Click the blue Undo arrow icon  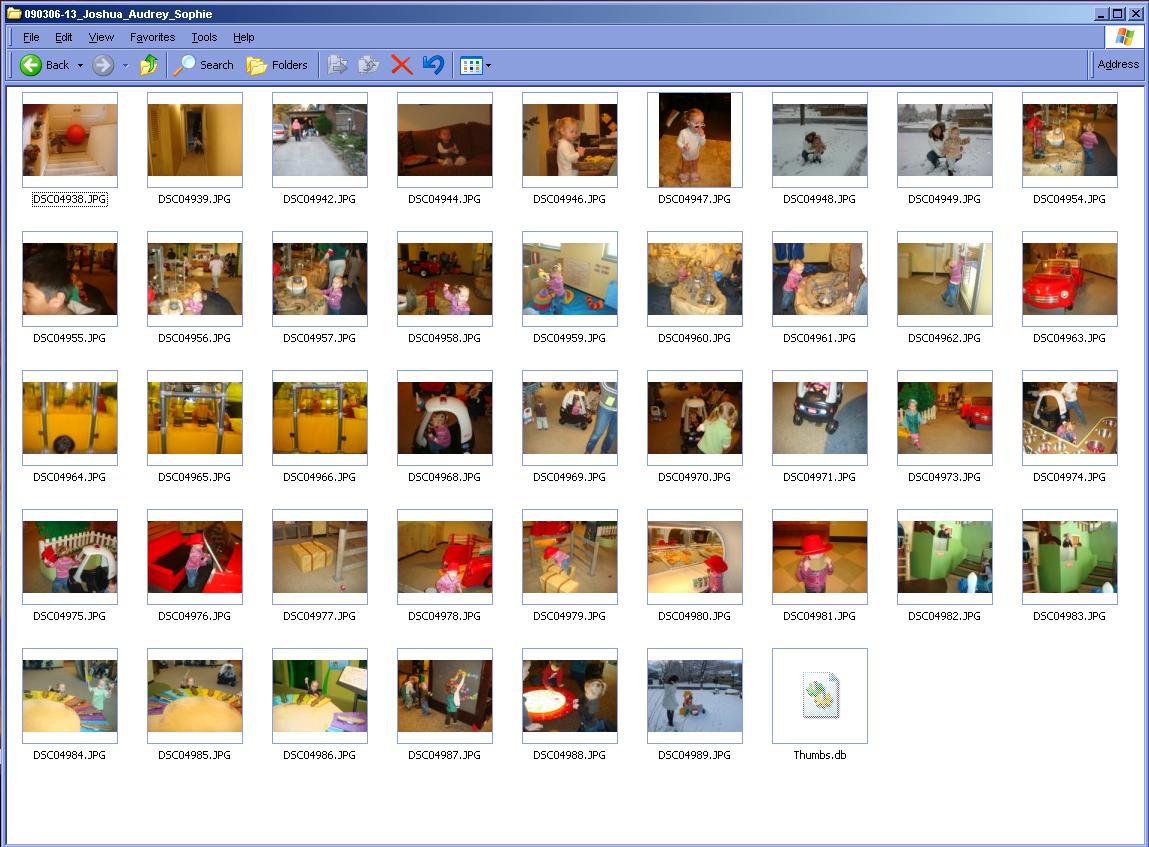click(x=433, y=65)
